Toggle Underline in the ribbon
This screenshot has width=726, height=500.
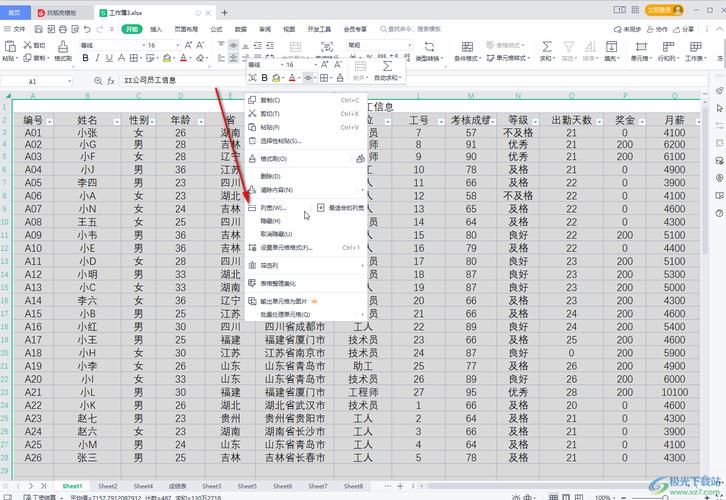point(109,58)
